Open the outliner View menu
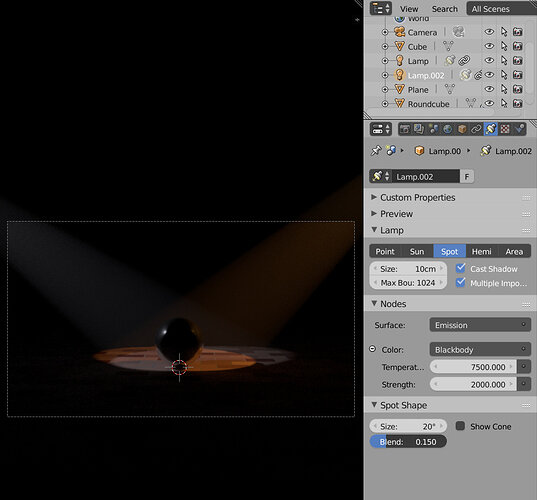Screen dimensions: 537x500 pyautogui.click(x=409, y=9)
